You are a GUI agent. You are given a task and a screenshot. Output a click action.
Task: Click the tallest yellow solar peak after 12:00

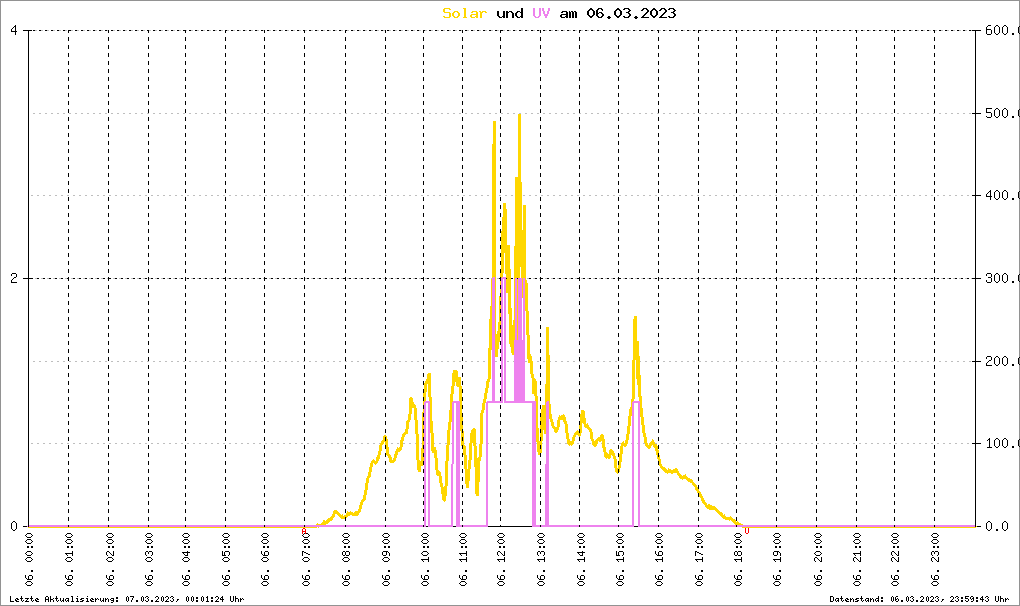[519, 116]
